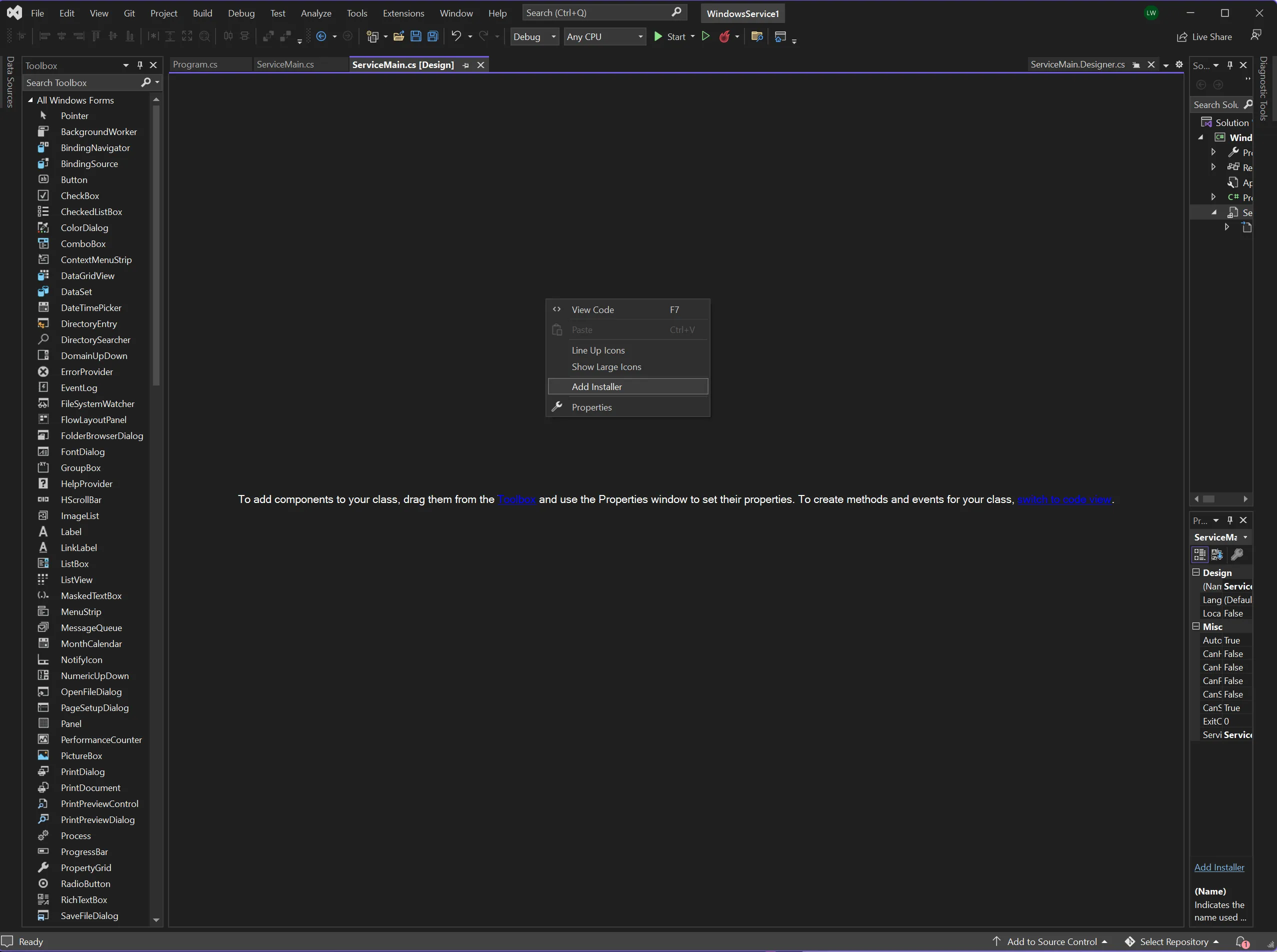Open the Extensions menu

(x=403, y=12)
